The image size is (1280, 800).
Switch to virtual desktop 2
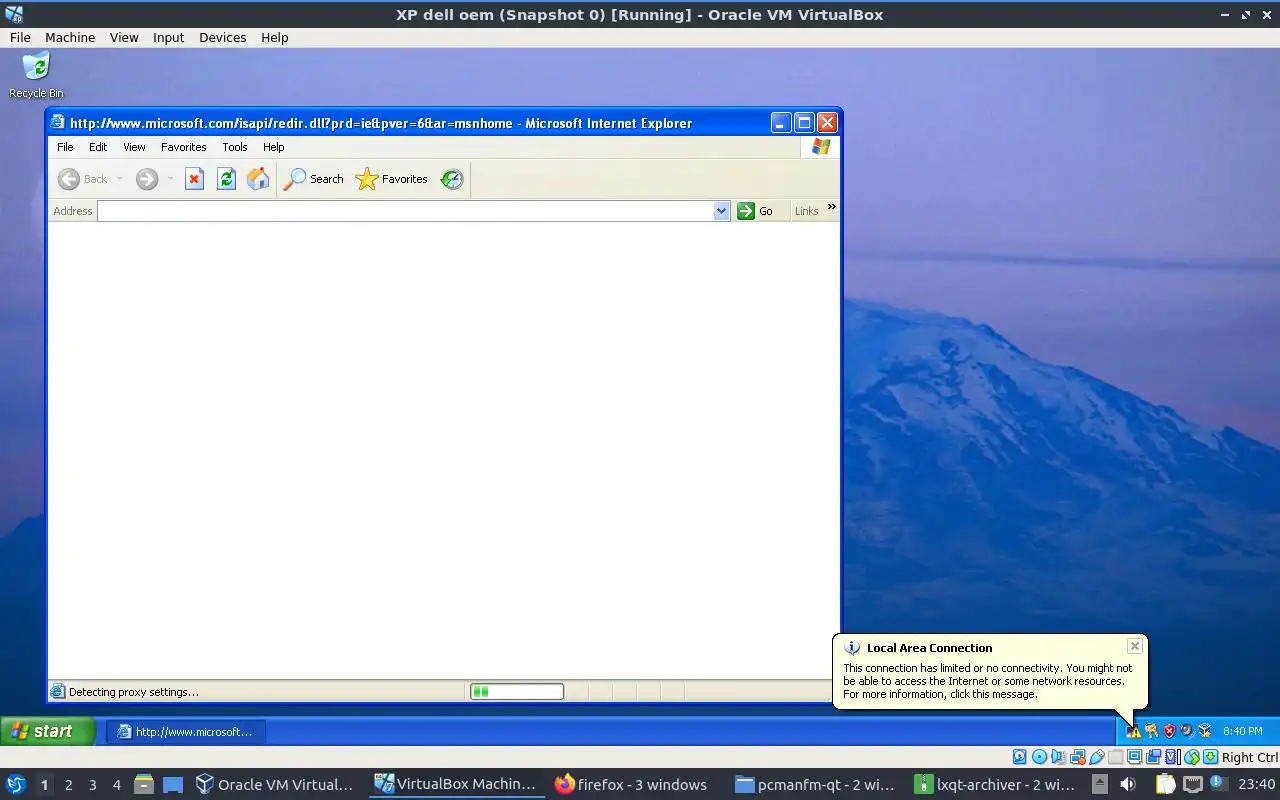tap(68, 784)
